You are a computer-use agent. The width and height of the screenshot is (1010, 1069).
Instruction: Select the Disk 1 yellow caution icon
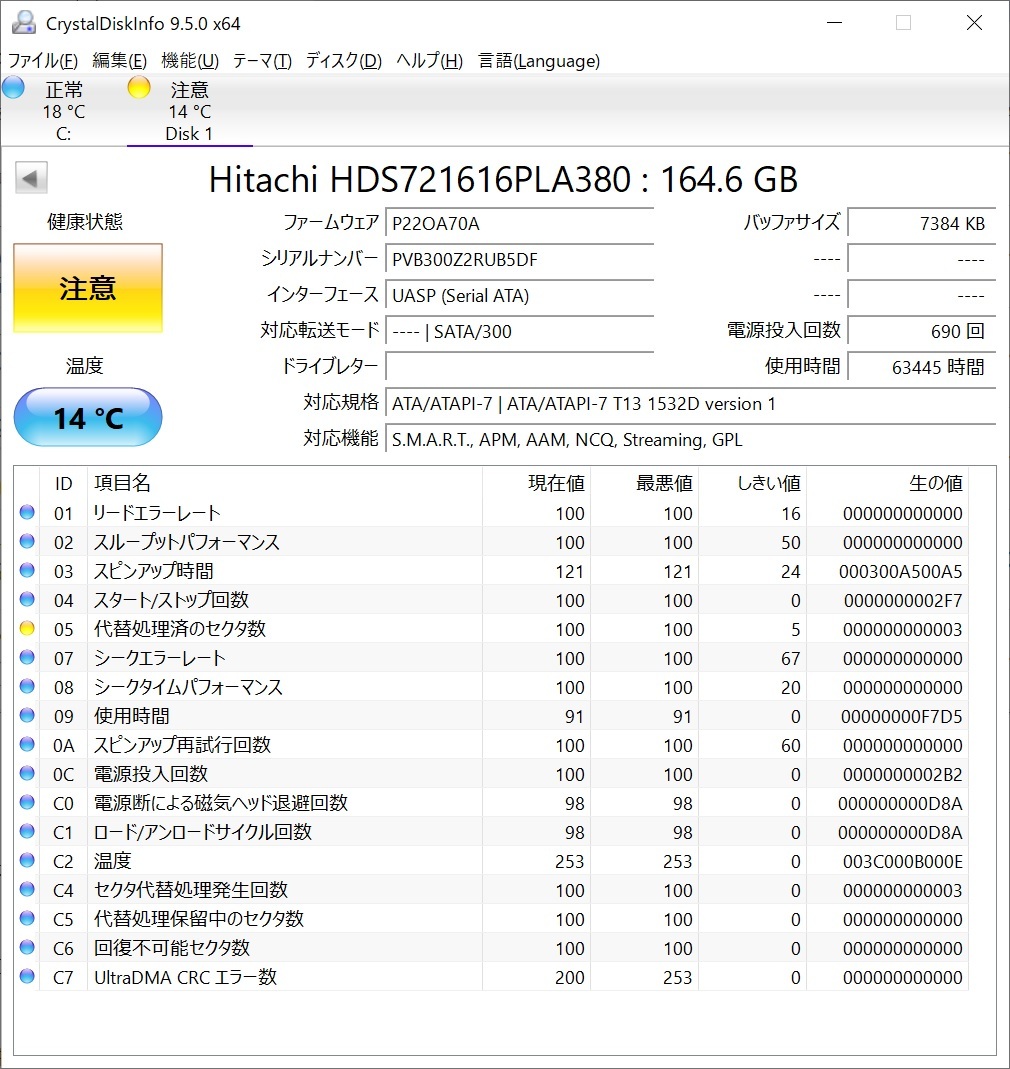point(139,87)
